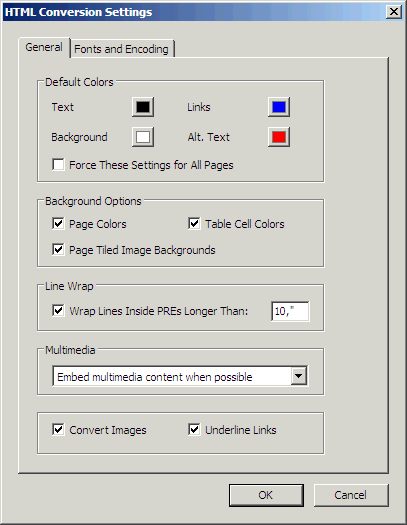Image resolution: width=407 pixels, height=525 pixels.
Task: Click the Page Colors label text
Action: (98, 224)
